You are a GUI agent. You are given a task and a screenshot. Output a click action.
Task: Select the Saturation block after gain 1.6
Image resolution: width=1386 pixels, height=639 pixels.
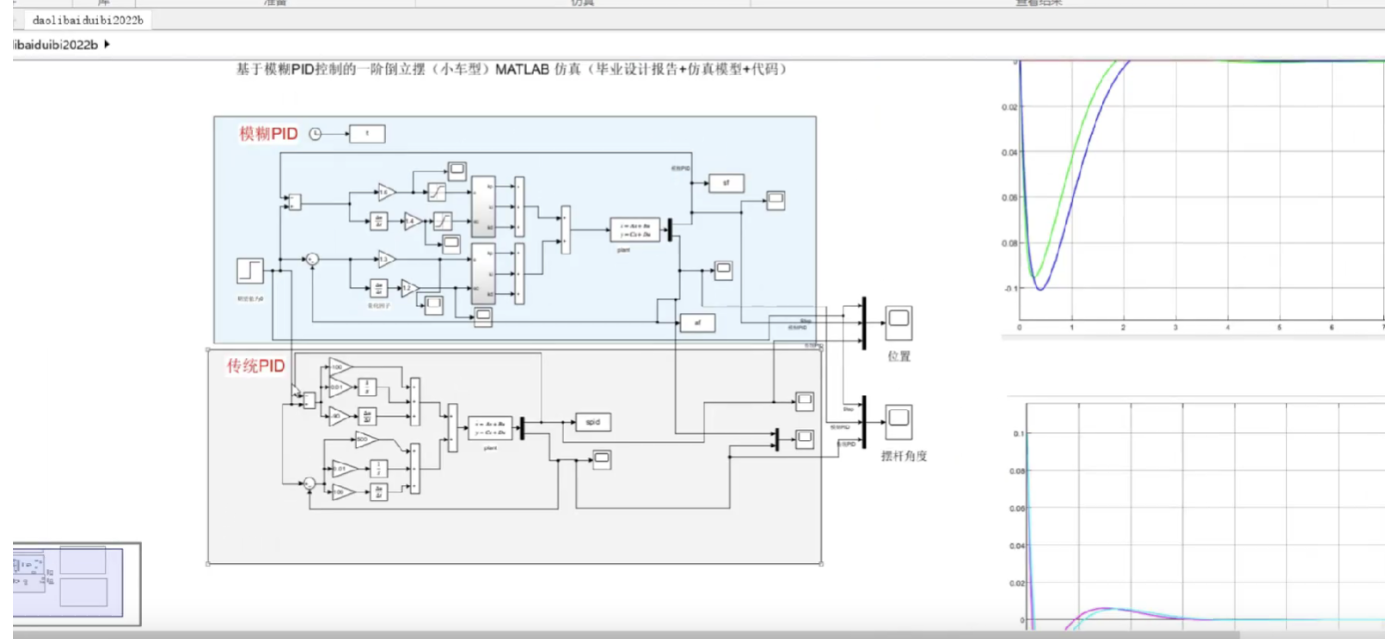point(437,192)
